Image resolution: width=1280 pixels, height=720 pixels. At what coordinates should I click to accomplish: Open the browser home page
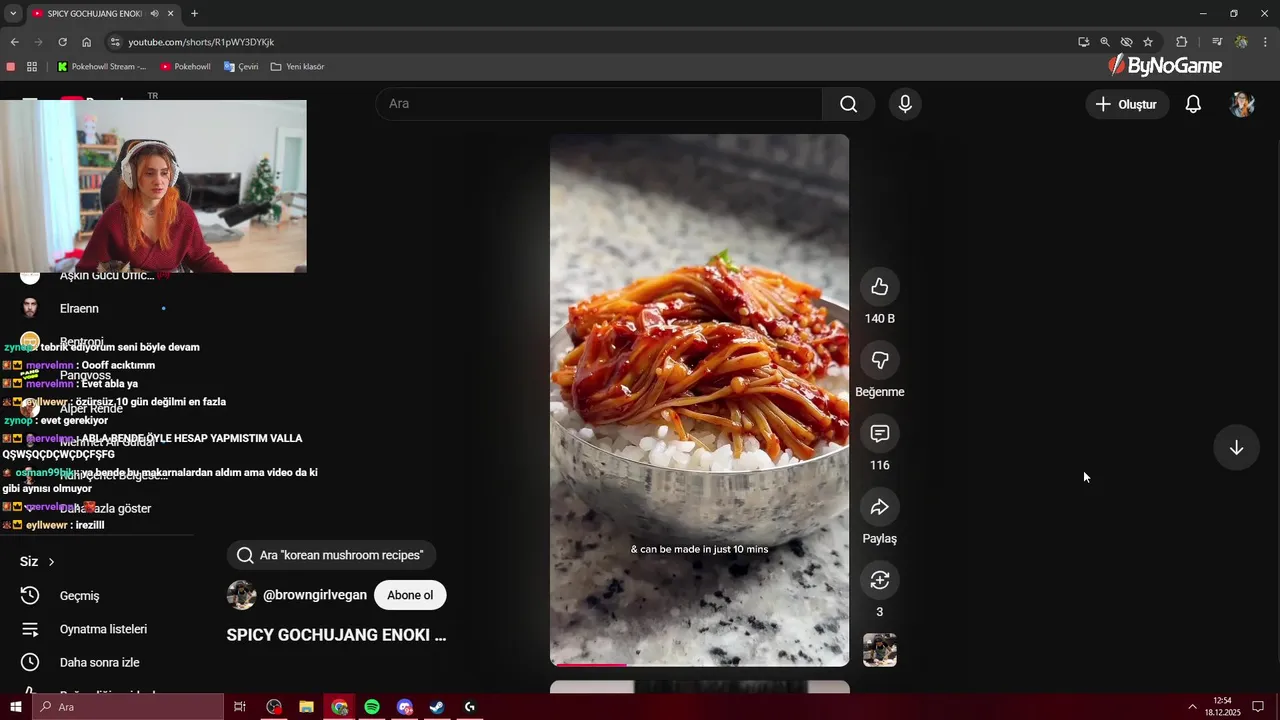click(86, 42)
